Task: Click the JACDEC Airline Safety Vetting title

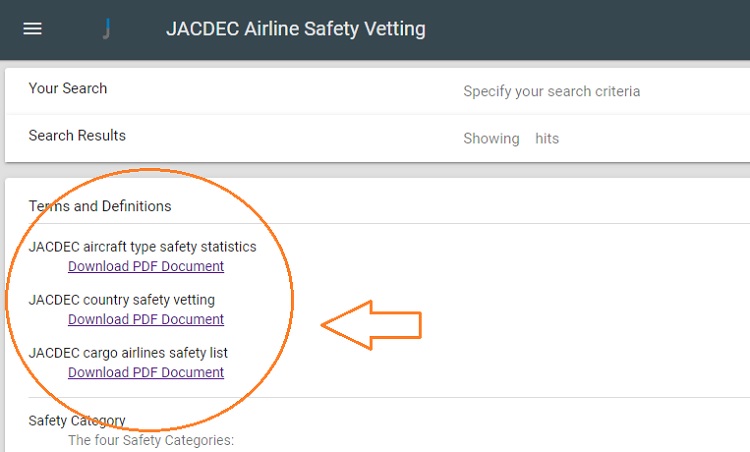Action: point(296,29)
